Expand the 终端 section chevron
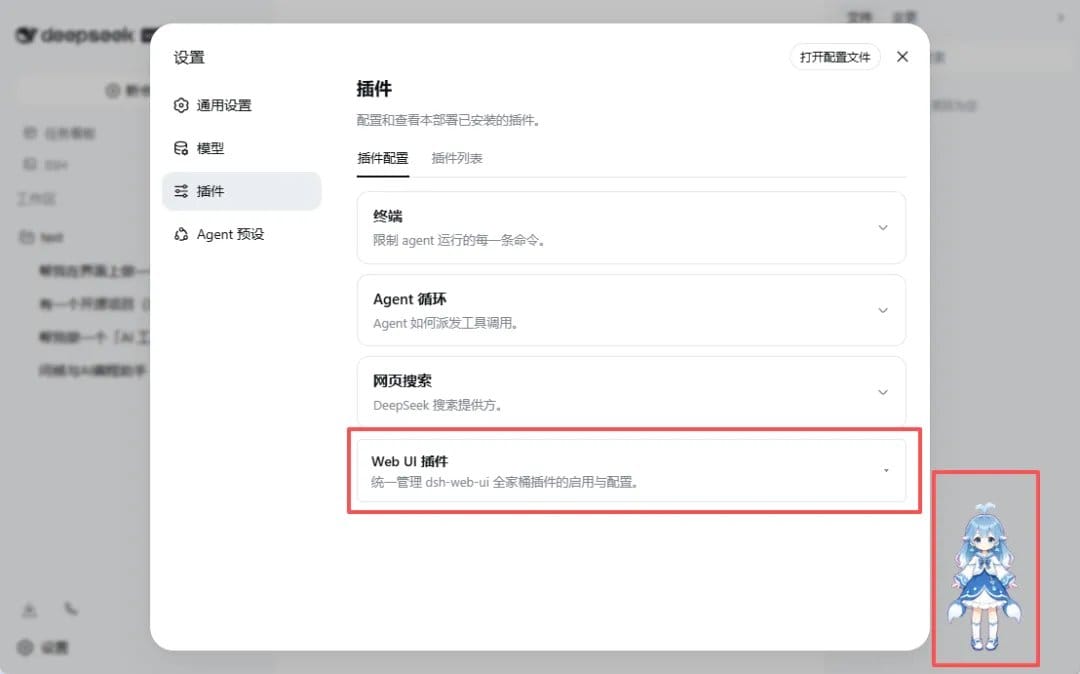 coord(883,228)
